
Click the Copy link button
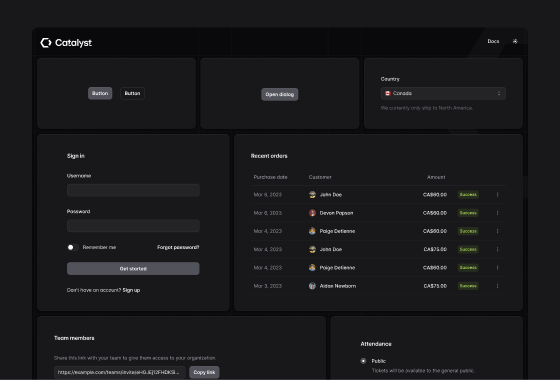[204, 372]
